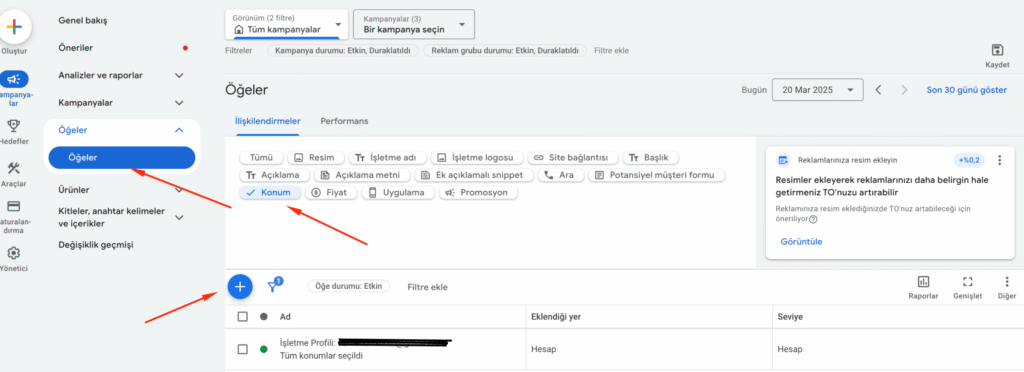Open Faturalandırma card icon

pyautogui.click(x=14, y=206)
